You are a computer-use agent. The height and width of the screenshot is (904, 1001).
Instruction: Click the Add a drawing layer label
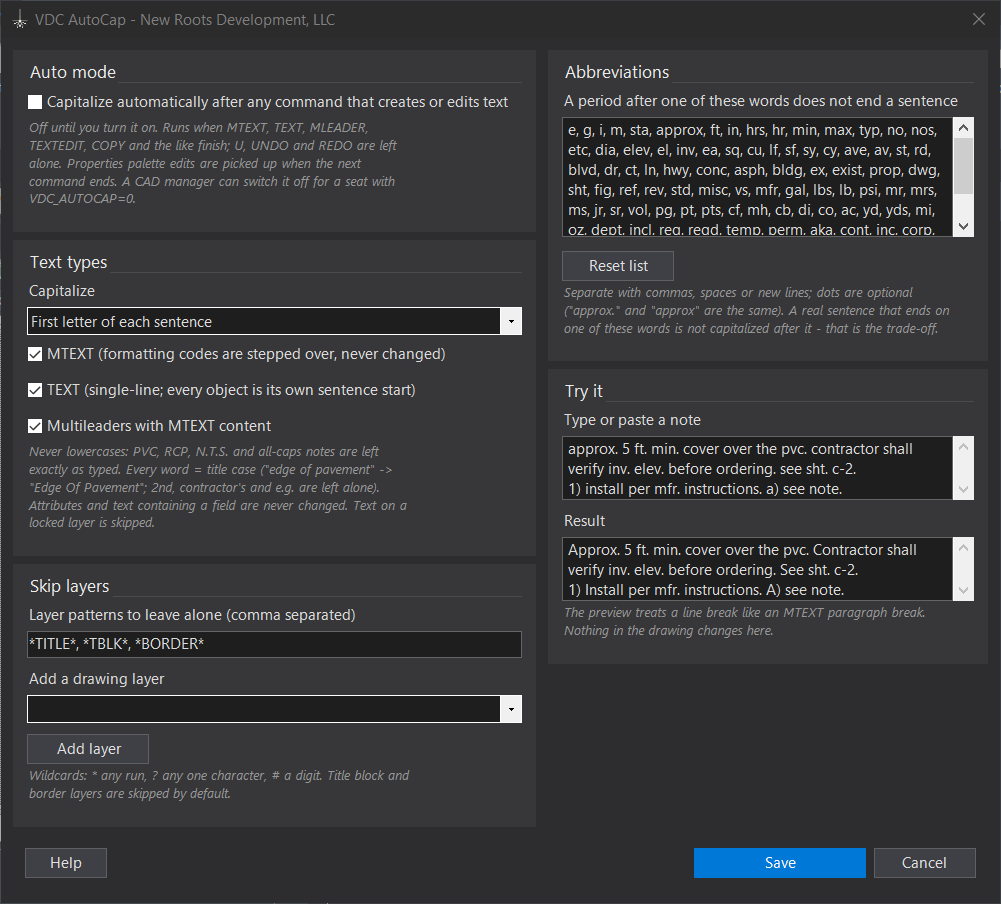(x=96, y=679)
